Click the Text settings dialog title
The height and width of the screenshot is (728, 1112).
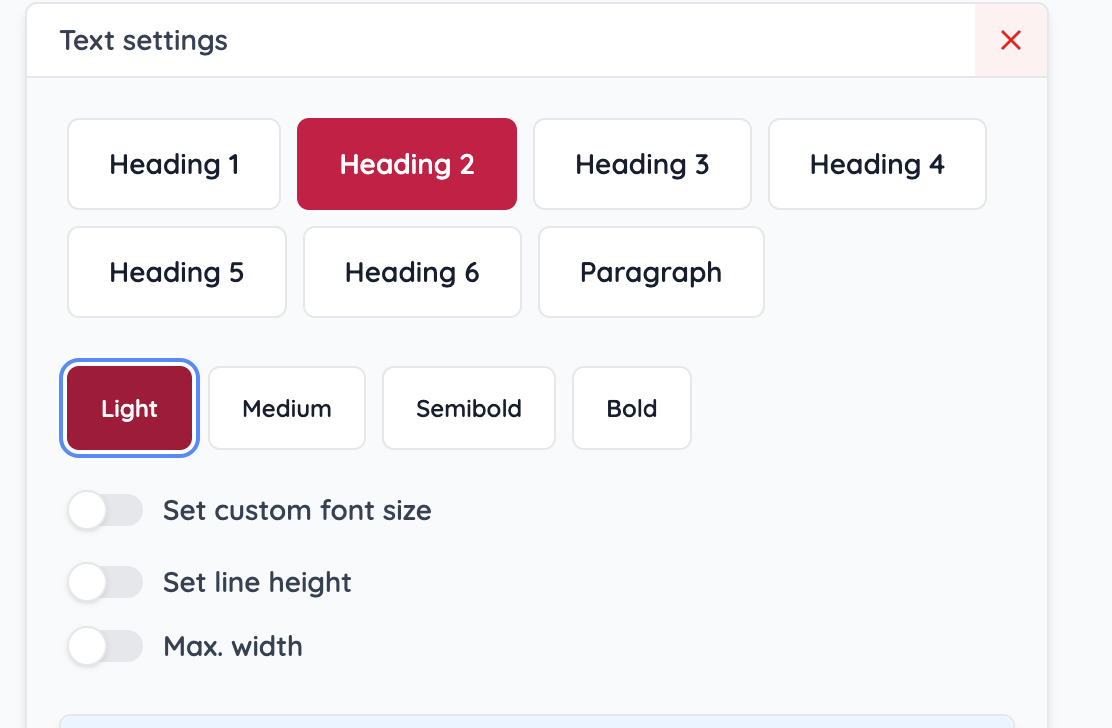143,40
